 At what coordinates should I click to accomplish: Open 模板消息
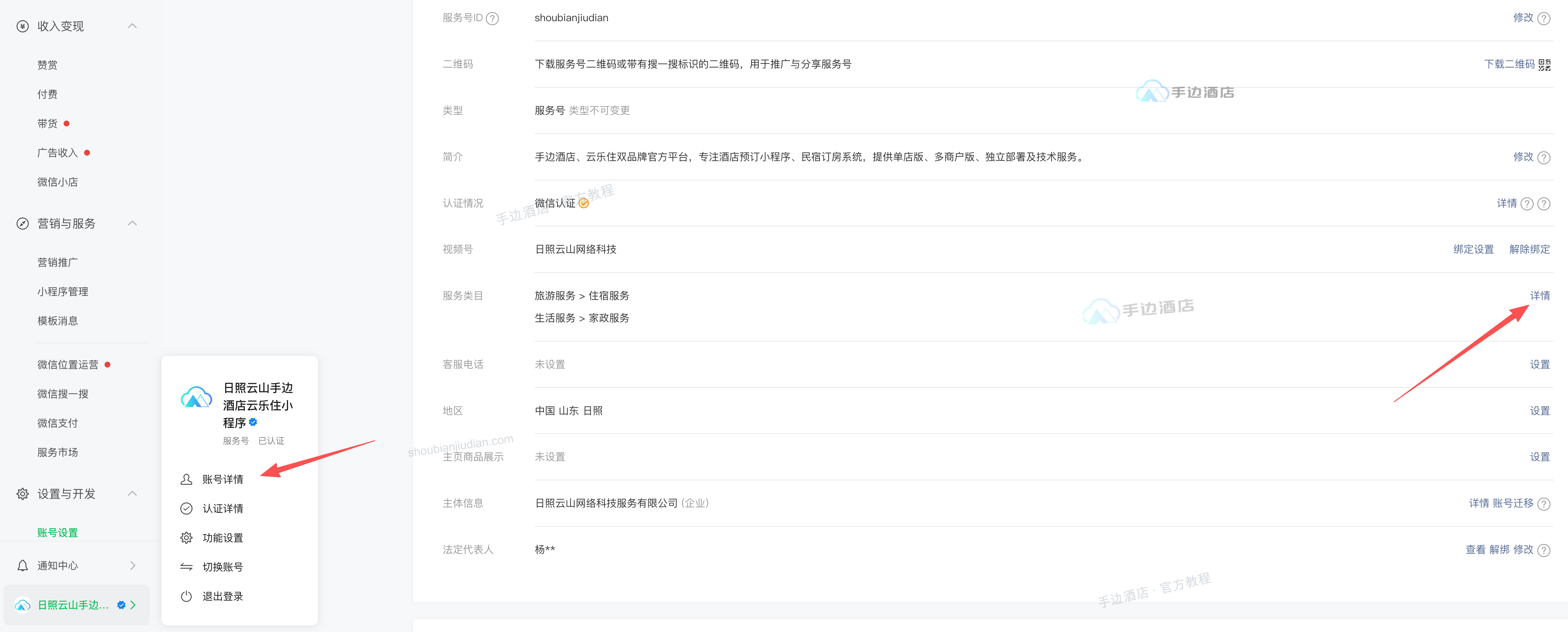click(57, 320)
